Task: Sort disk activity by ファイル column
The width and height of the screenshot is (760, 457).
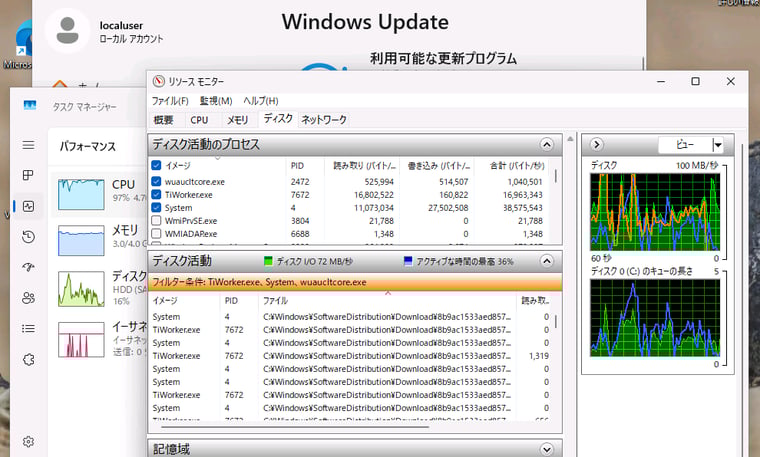Action: 387,300
